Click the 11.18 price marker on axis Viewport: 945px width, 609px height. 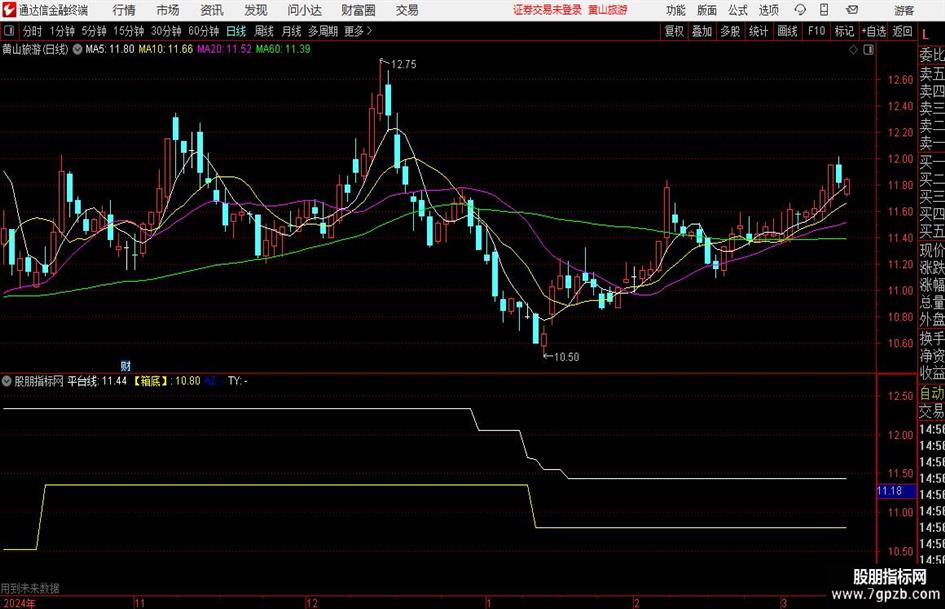click(896, 491)
